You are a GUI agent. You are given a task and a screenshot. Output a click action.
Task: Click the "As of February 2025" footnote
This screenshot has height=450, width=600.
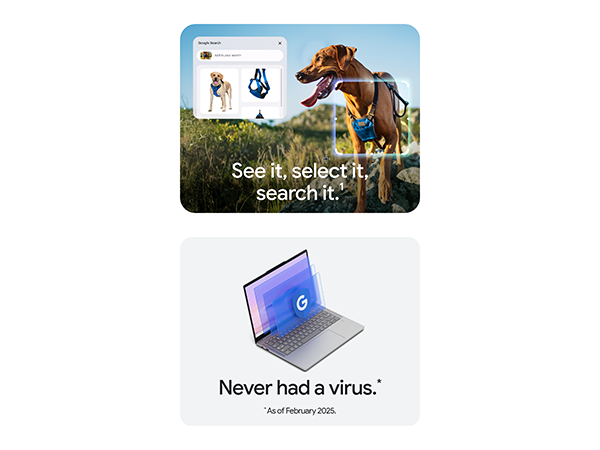pos(300,411)
